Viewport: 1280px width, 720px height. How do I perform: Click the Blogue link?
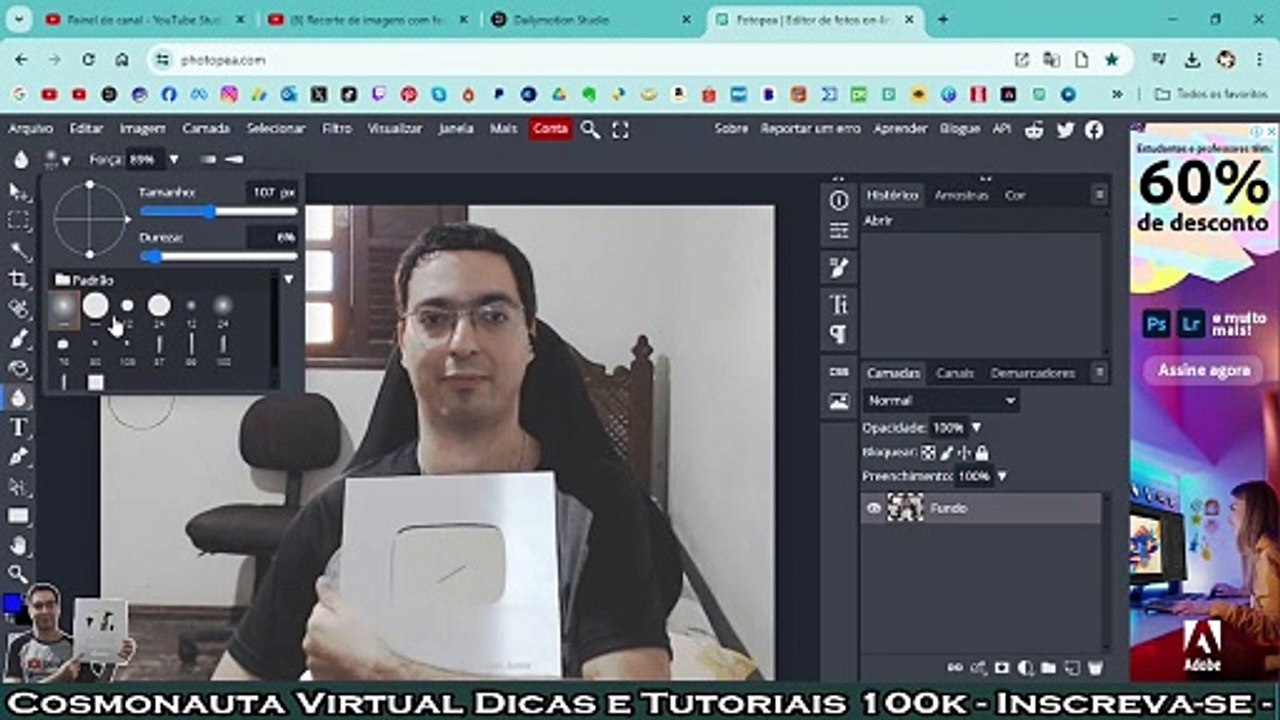(960, 129)
